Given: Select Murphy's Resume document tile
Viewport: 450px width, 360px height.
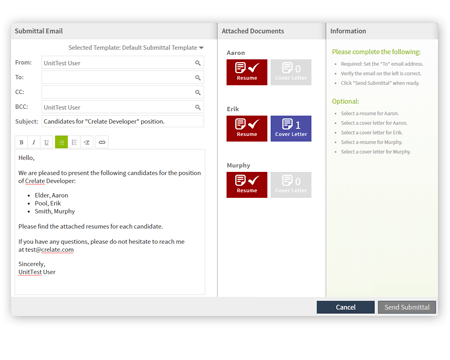Looking at the screenshot, I should [247, 185].
